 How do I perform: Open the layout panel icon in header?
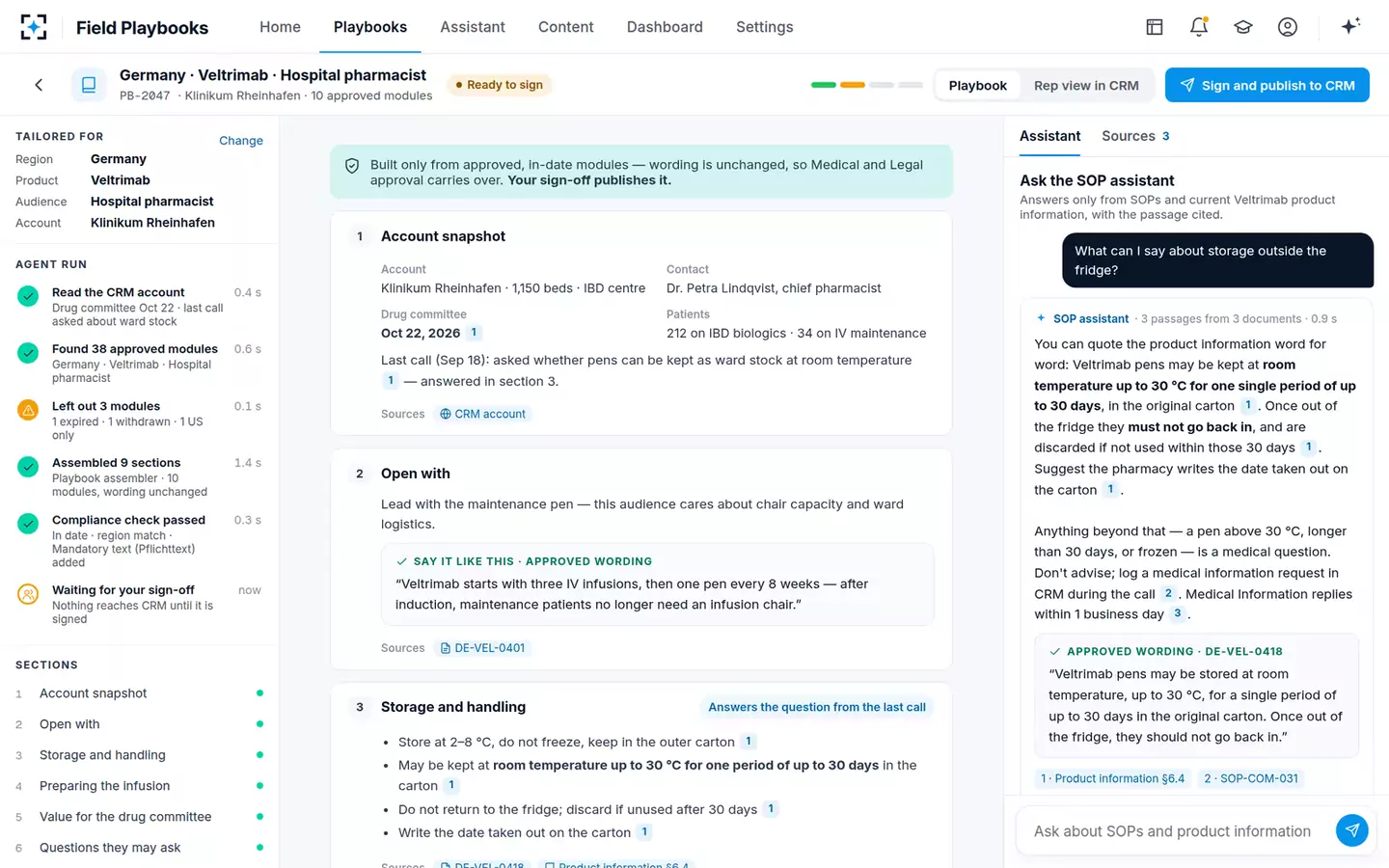(1155, 27)
